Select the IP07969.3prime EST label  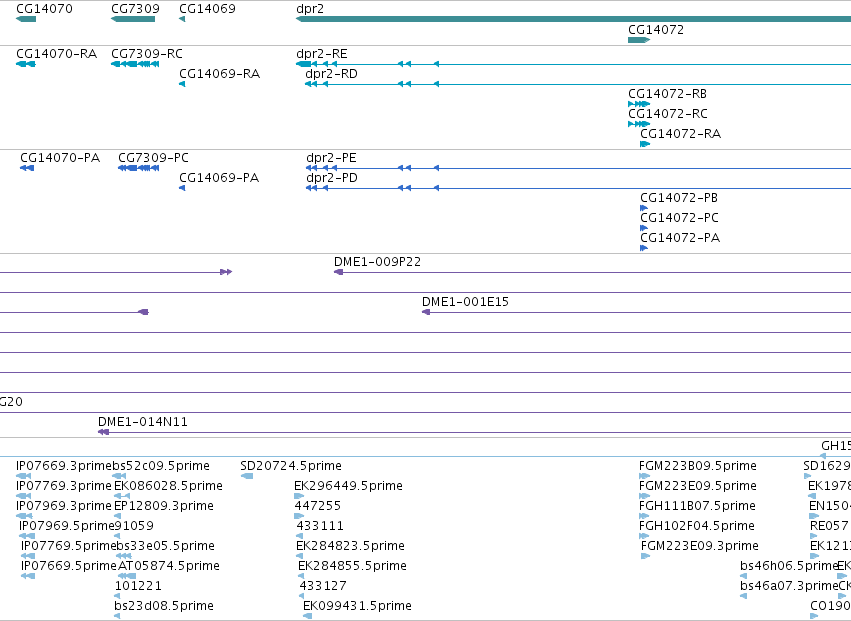pos(64,506)
